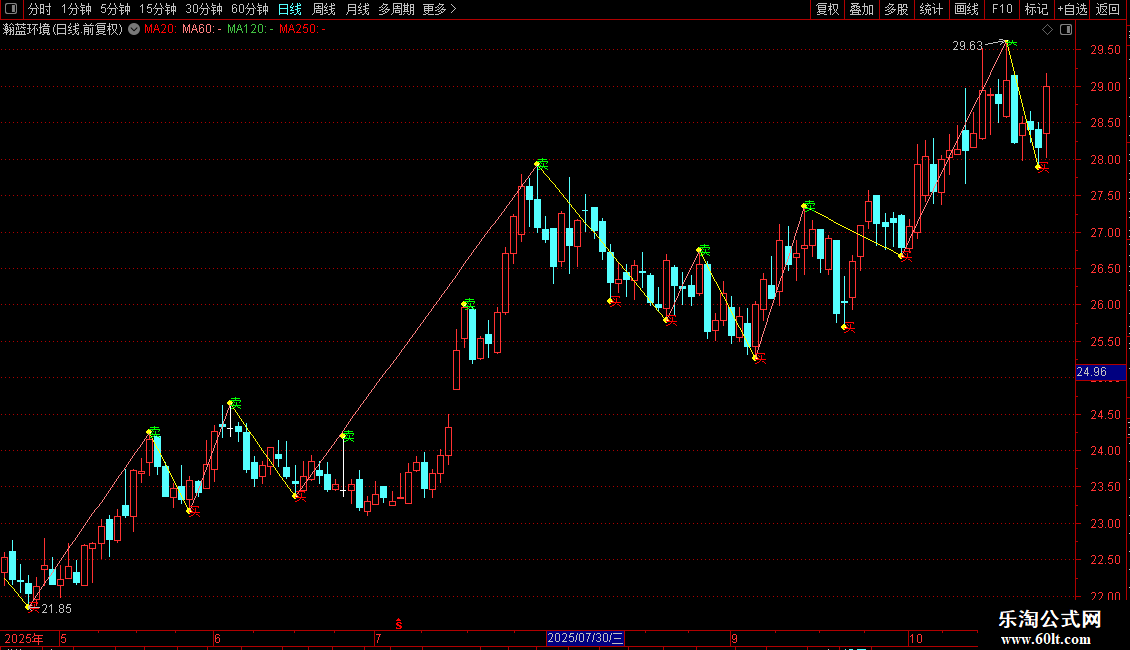Click the stock title 瀚蓝环境(日线,前复权)

pos(63,30)
